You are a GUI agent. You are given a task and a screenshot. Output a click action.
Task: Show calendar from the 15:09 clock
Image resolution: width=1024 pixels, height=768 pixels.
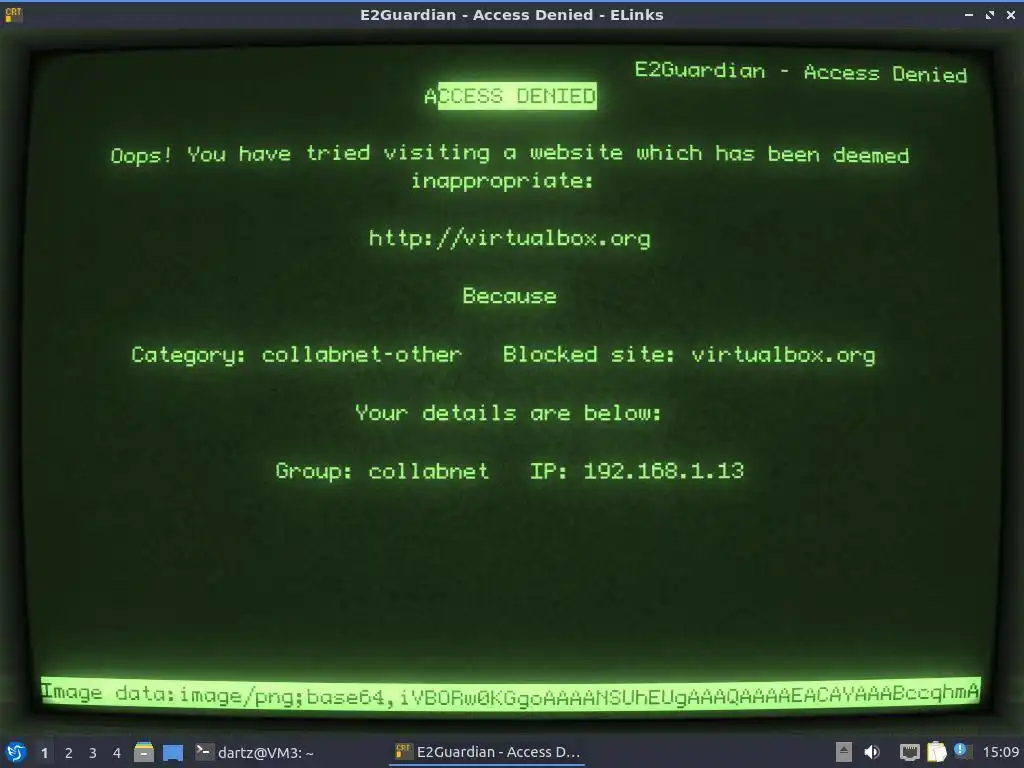(1000, 752)
